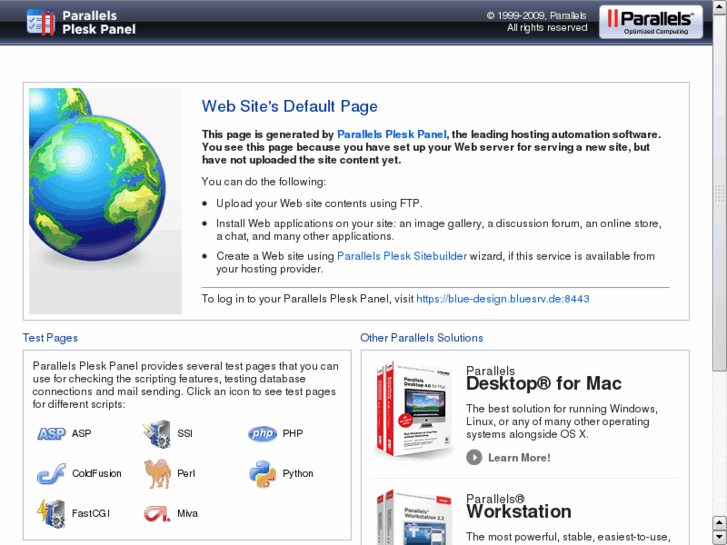
Task: Click the Learn More! text link
Action: pos(519,458)
